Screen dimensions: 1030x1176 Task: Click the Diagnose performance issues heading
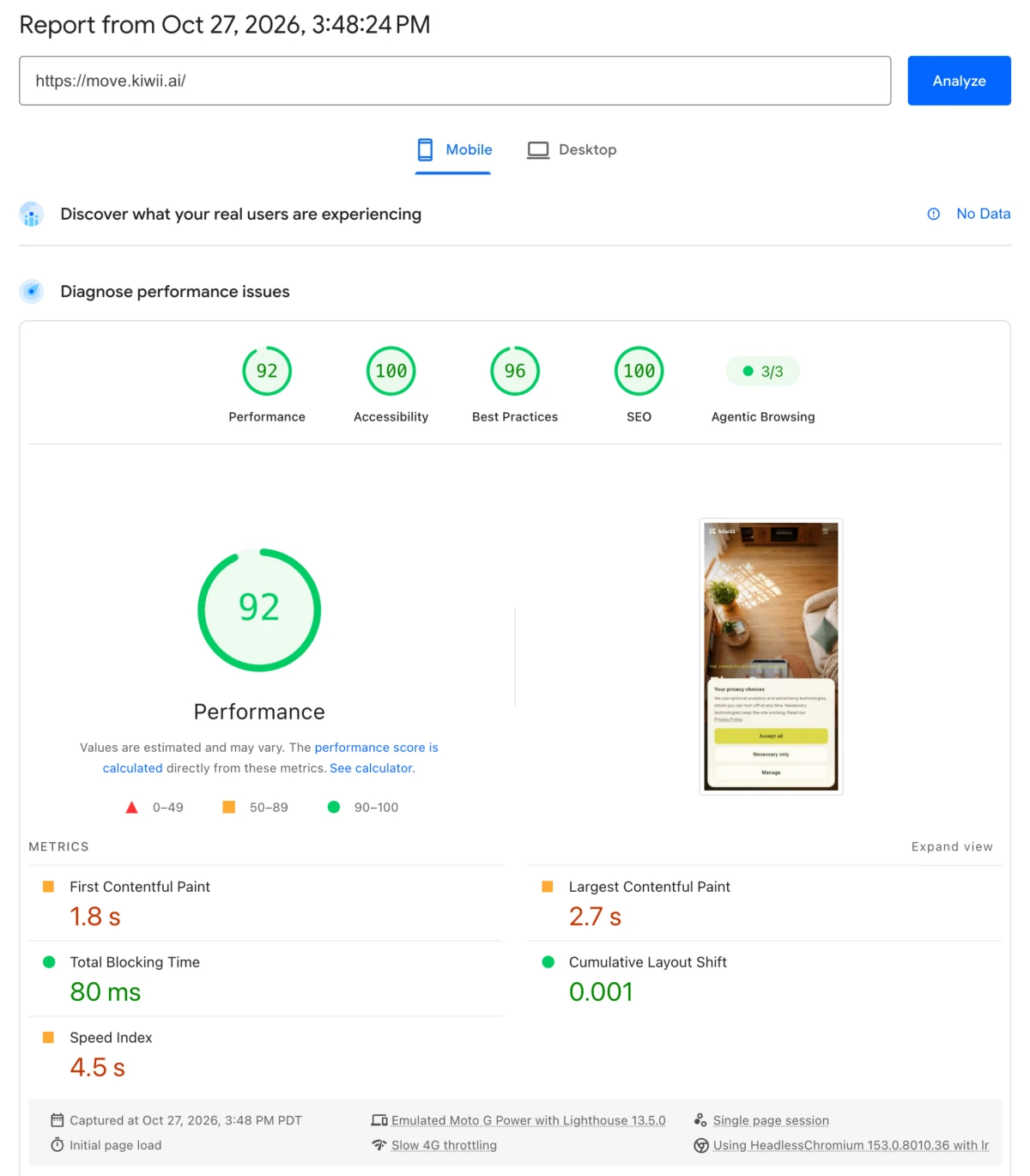click(x=175, y=292)
